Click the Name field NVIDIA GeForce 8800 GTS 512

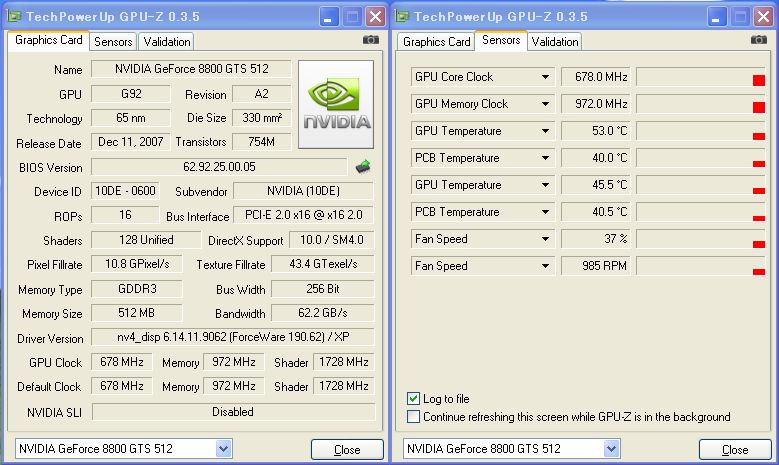pyautogui.click(x=191, y=69)
